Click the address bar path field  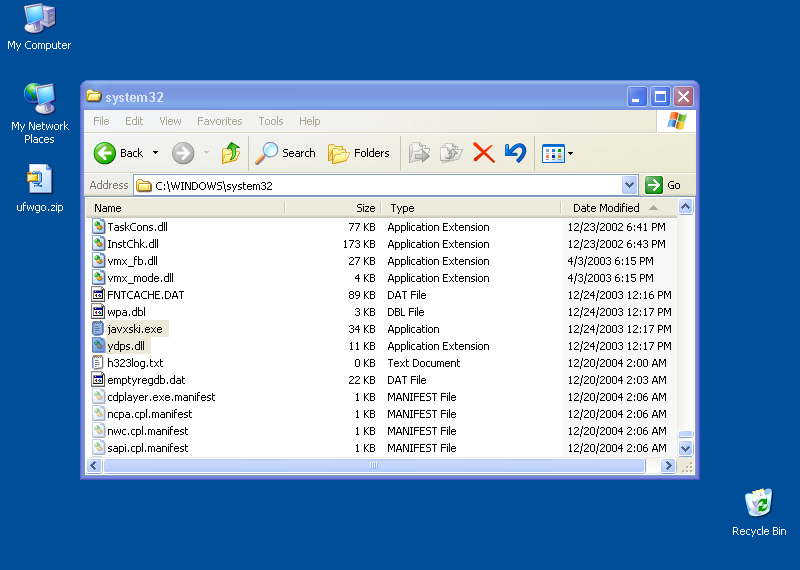(379, 186)
